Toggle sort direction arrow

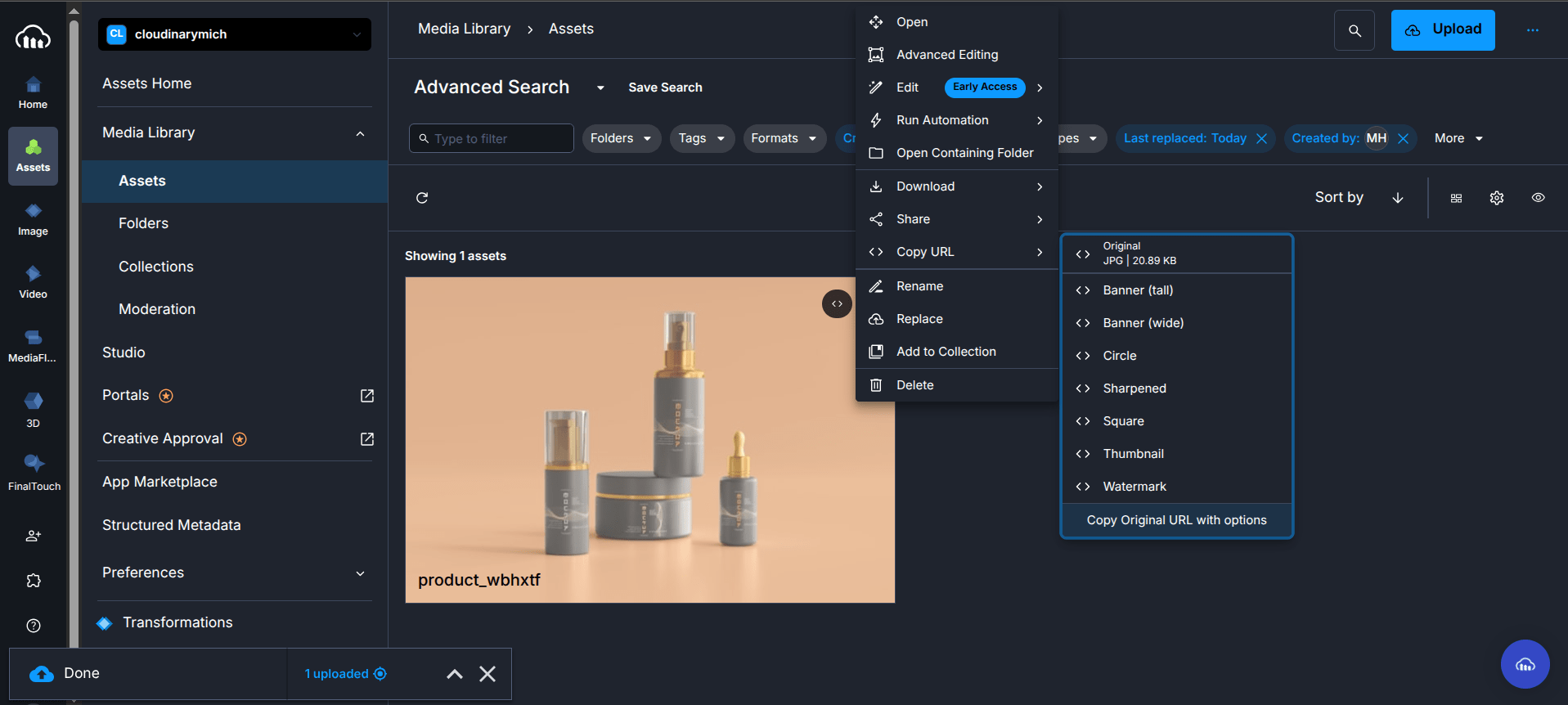pos(1398,198)
